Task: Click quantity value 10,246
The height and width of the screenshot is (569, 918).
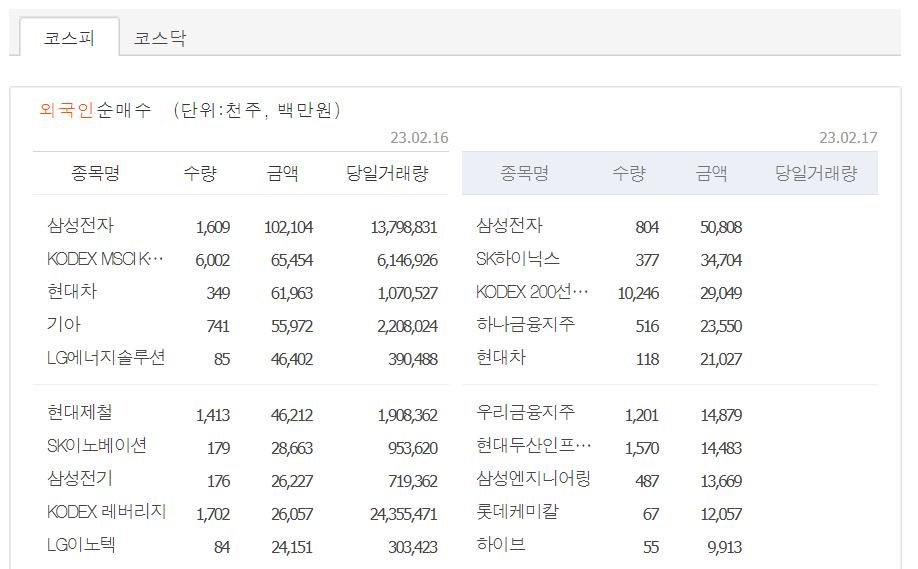Action: pos(638,293)
